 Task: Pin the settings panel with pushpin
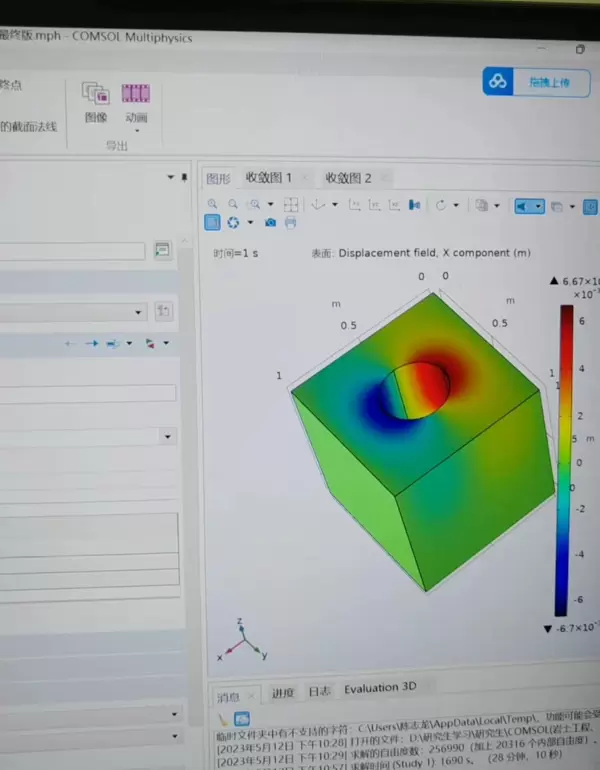point(184,177)
